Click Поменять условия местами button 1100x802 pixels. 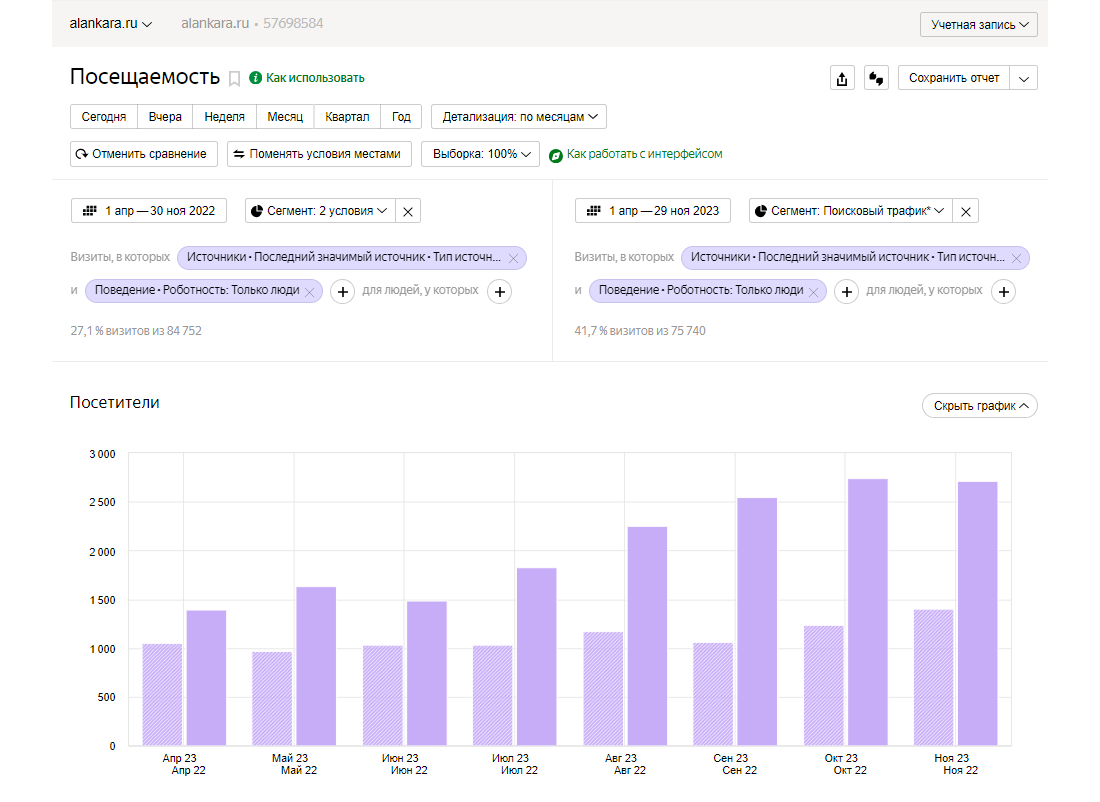click(319, 154)
